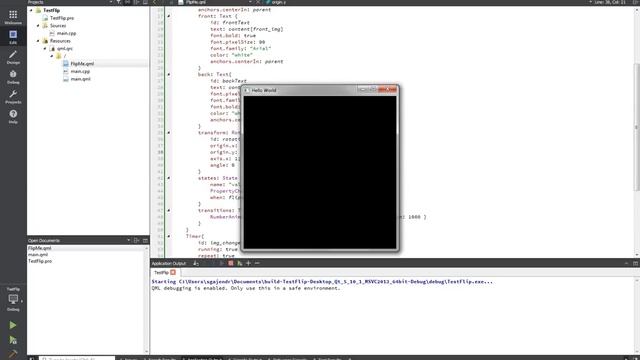Open the Welcome mode
The image size is (640, 360).
[x=13, y=17]
